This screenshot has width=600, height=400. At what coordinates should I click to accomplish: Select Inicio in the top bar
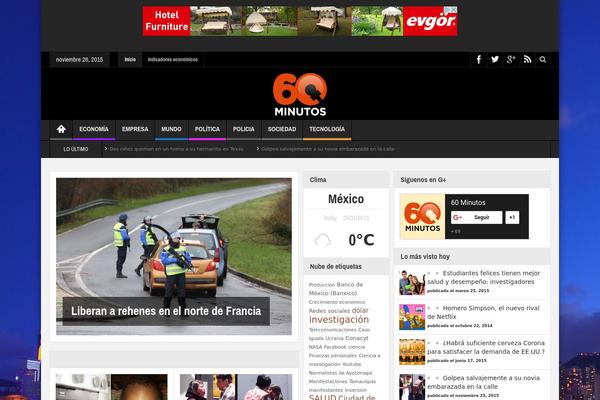click(130, 60)
